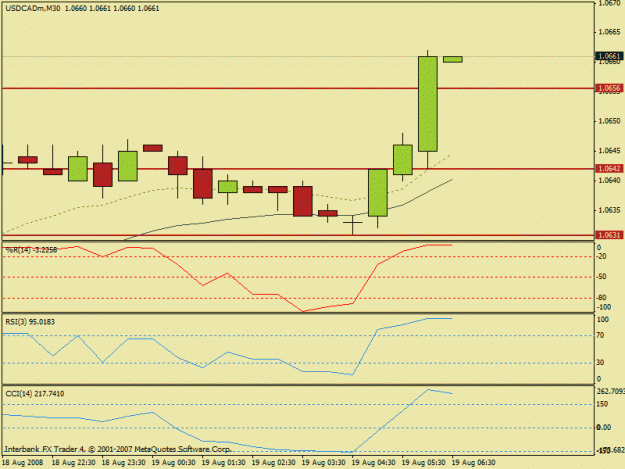Click the 19 Aug 03:30 time label
Image resolution: width=625 pixels, height=469 pixels.
coord(324,463)
